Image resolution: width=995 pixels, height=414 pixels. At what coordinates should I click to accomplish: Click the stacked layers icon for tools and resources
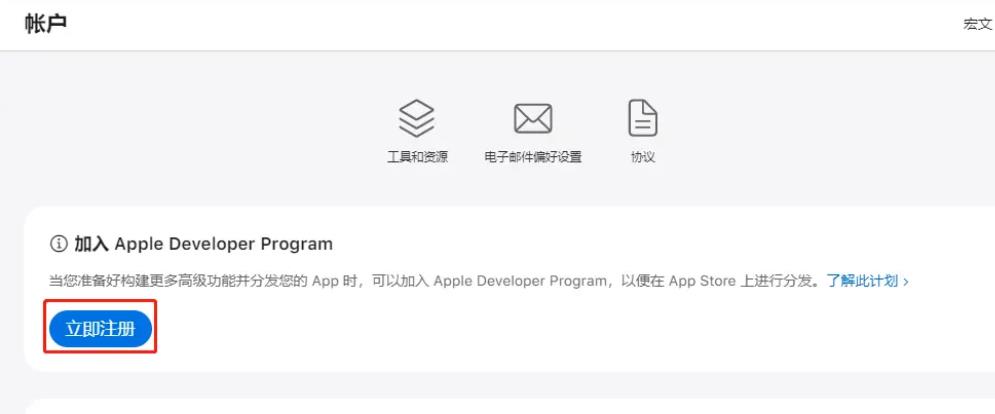tap(417, 119)
